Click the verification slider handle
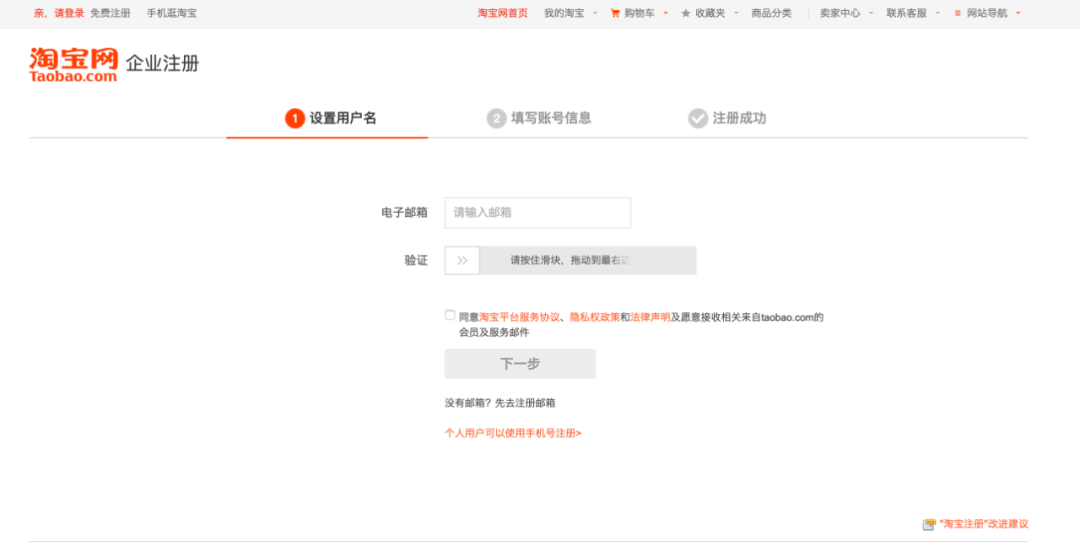The image size is (1080, 552). pos(462,260)
